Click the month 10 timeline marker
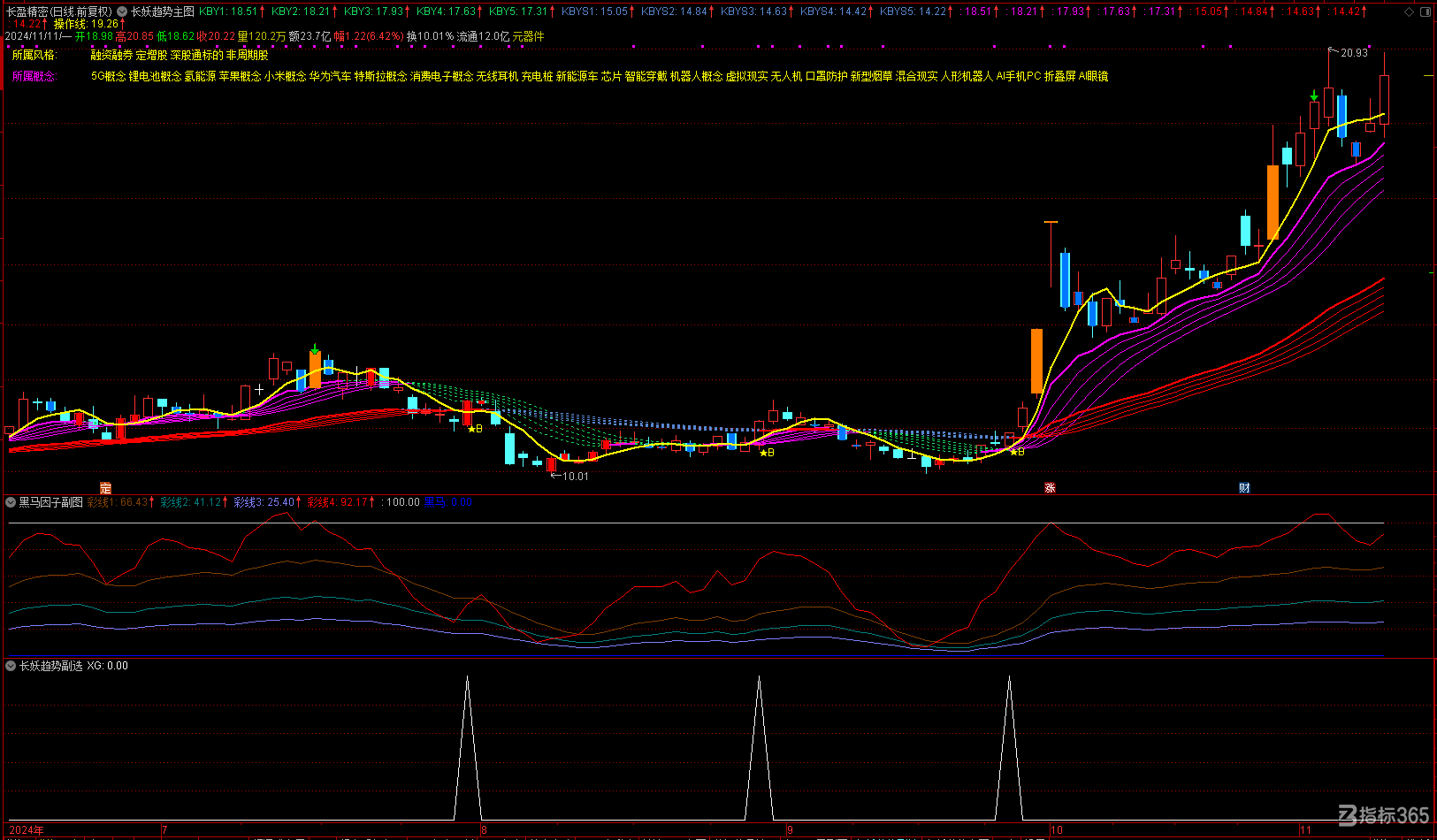 click(1057, 830)
